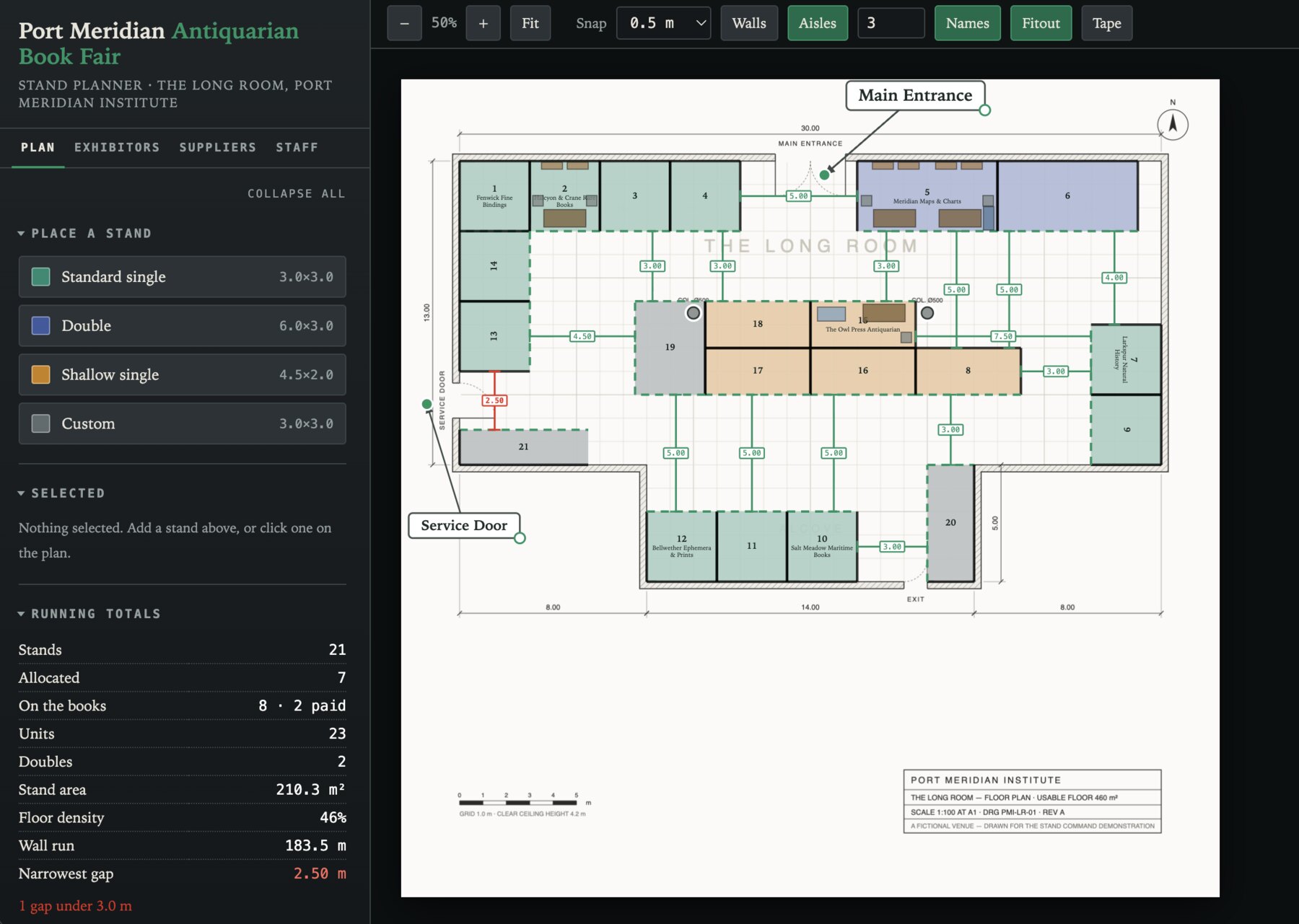Open the Snap 0.5 m dropdown

(664, 23)
